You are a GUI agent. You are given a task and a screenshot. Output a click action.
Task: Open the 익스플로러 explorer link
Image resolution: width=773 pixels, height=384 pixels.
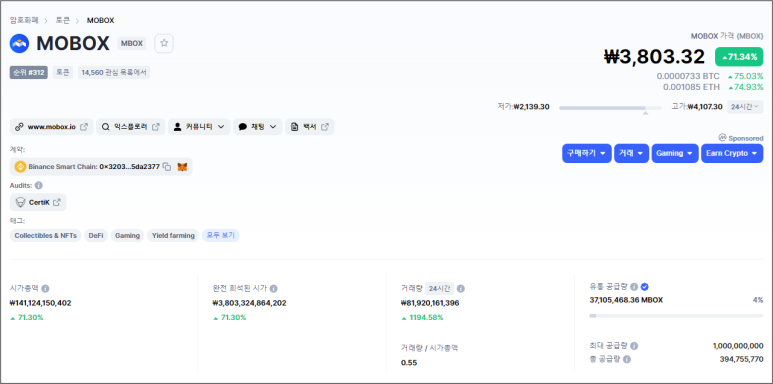[131, 127]
